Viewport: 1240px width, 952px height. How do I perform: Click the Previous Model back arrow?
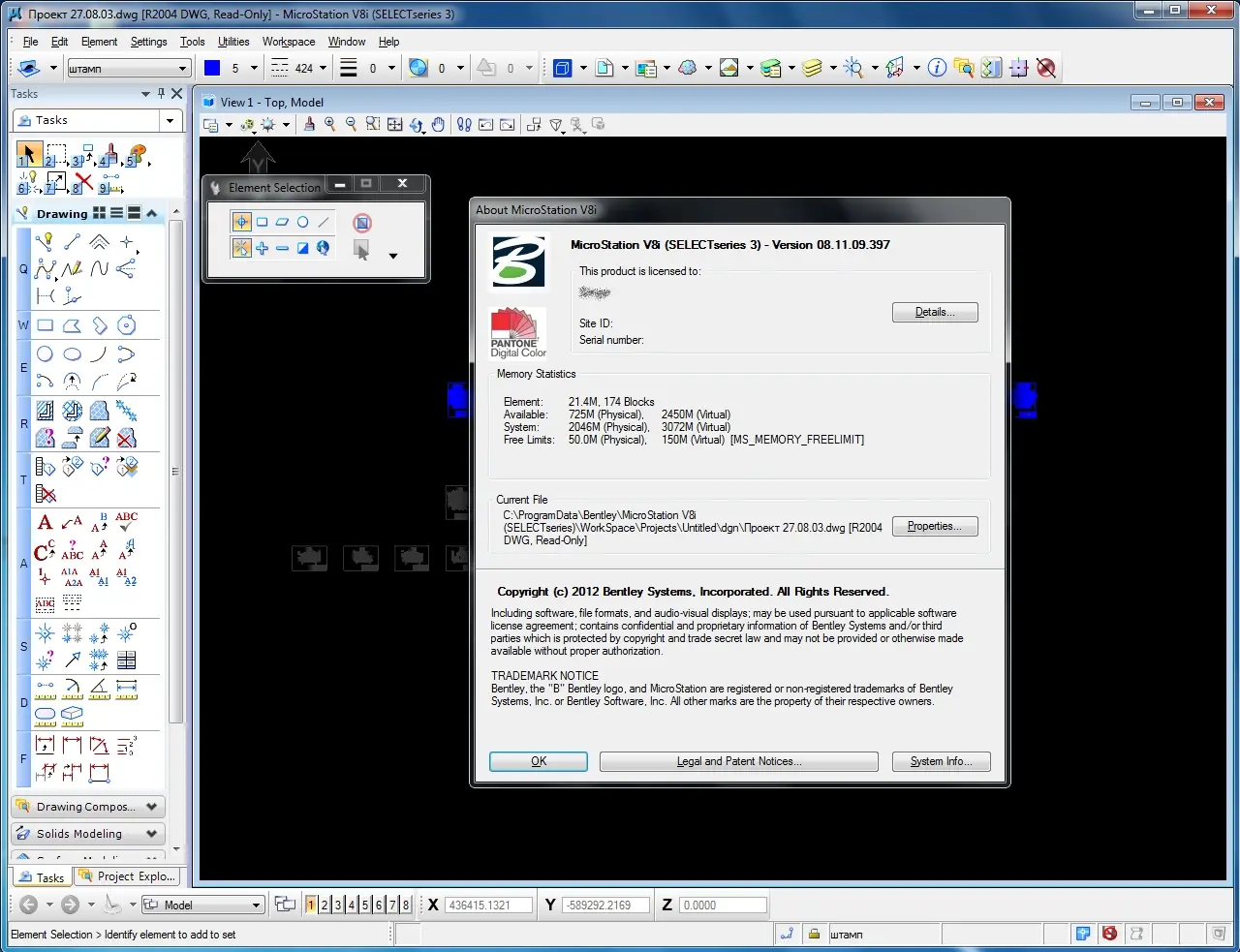pyautogui.click(x=28, y=905)
